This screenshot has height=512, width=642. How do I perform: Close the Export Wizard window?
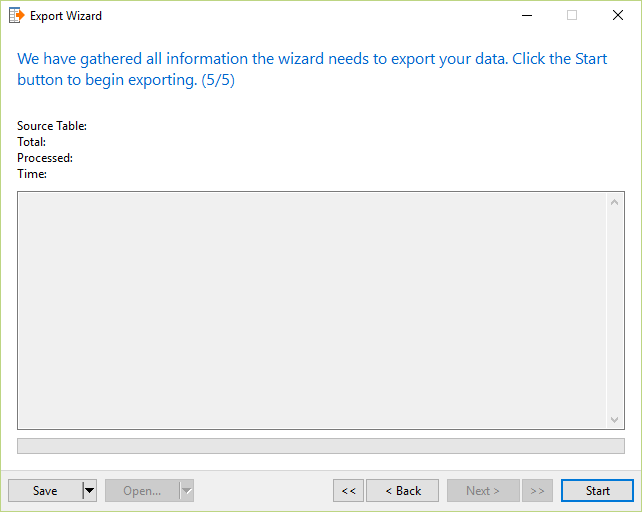[x=617, y=16]
